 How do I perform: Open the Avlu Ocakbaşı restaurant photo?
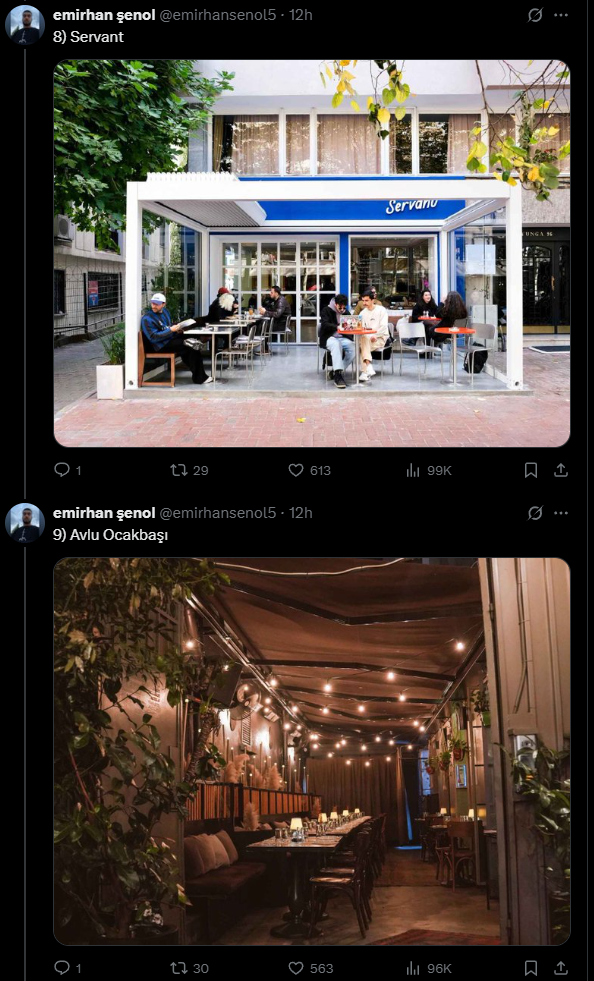[312, 751]
